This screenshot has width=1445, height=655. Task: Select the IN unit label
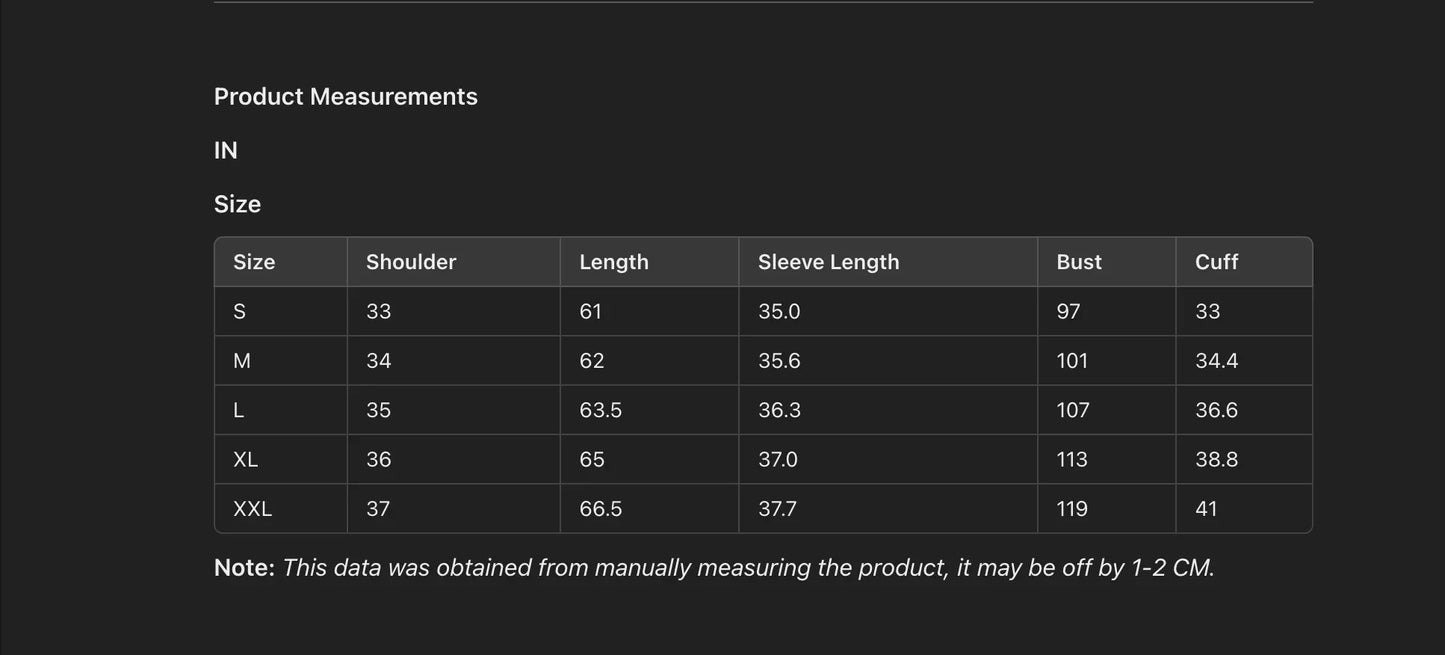[x=226, y=150]
